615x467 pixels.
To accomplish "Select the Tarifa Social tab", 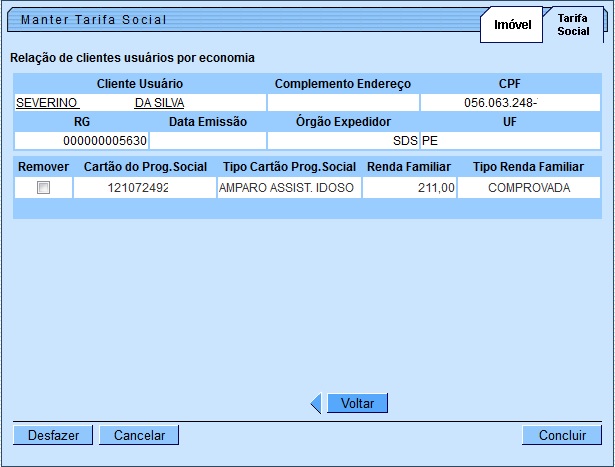I will pyautogui.click(x=573, y=24).
